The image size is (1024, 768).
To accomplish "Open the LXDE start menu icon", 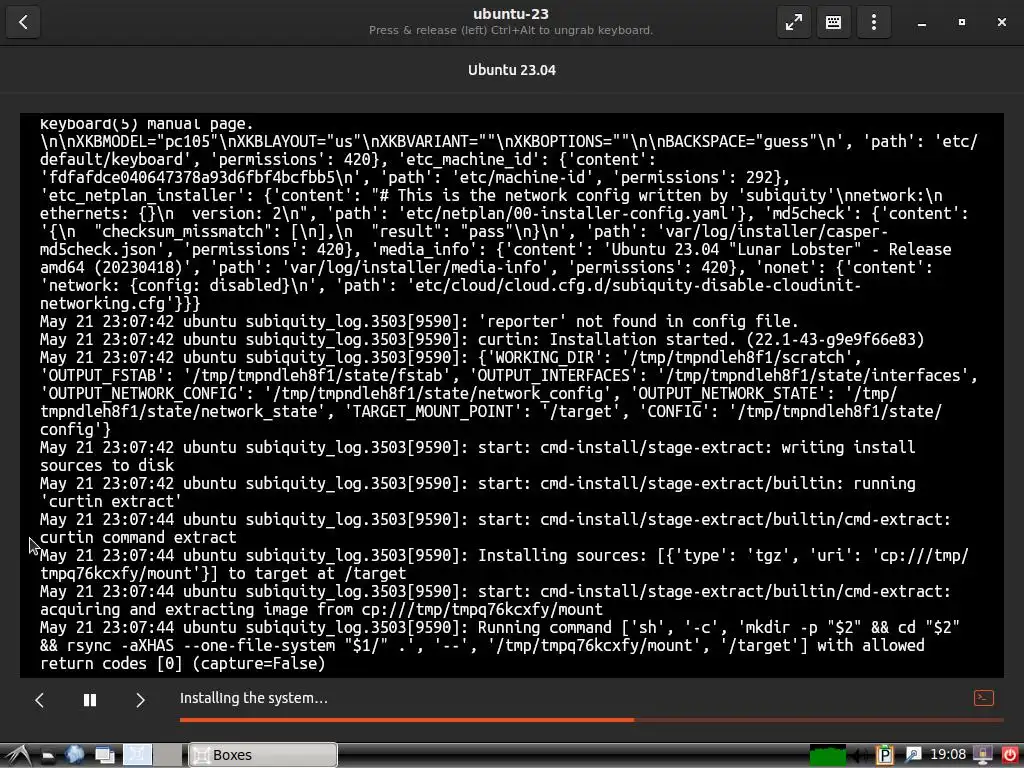I will click(18, 755).
